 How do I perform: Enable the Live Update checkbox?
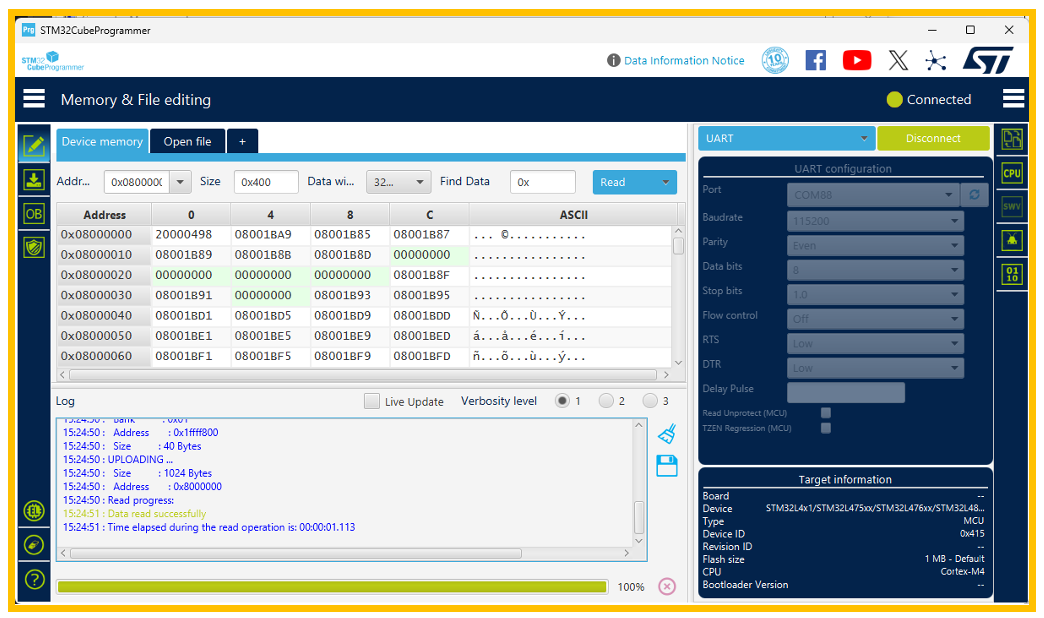(x=372, y=401)
